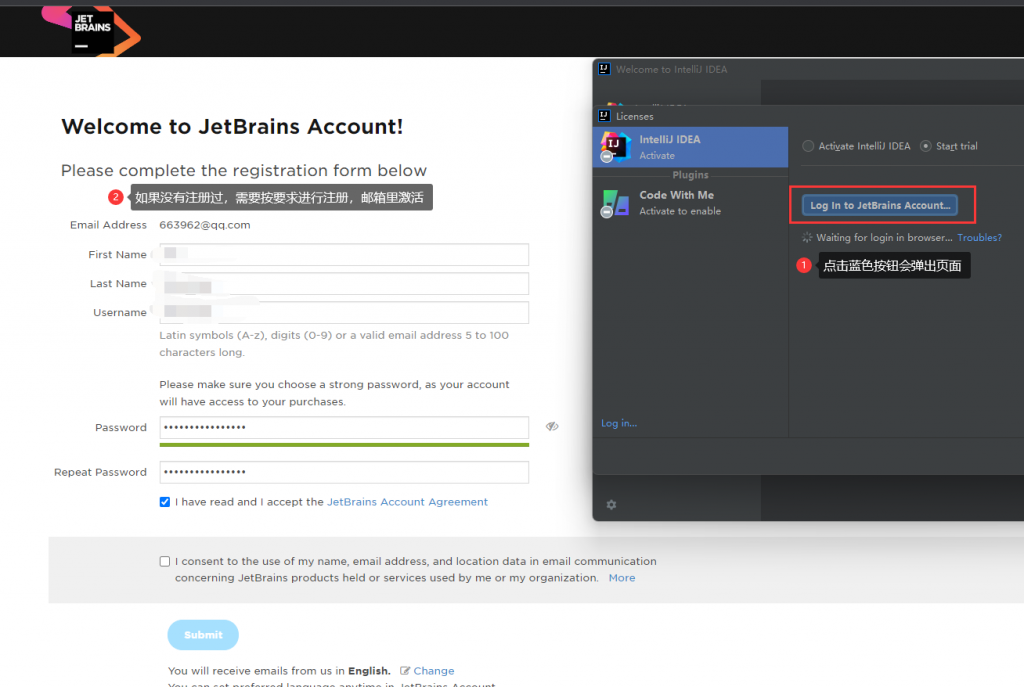Screen dimensions: 1024x687
Task: Select Code With Me plugin entry
Action: [690, 203]
